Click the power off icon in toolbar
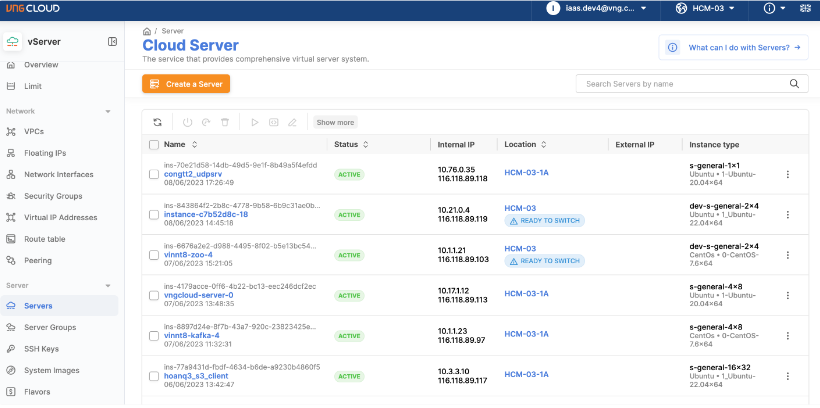Viewport: 820px width, 408px height. (187, 122)
